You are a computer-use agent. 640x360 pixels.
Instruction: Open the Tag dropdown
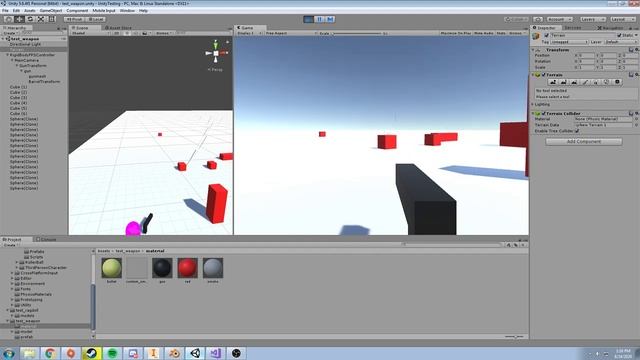pos(569,42)
